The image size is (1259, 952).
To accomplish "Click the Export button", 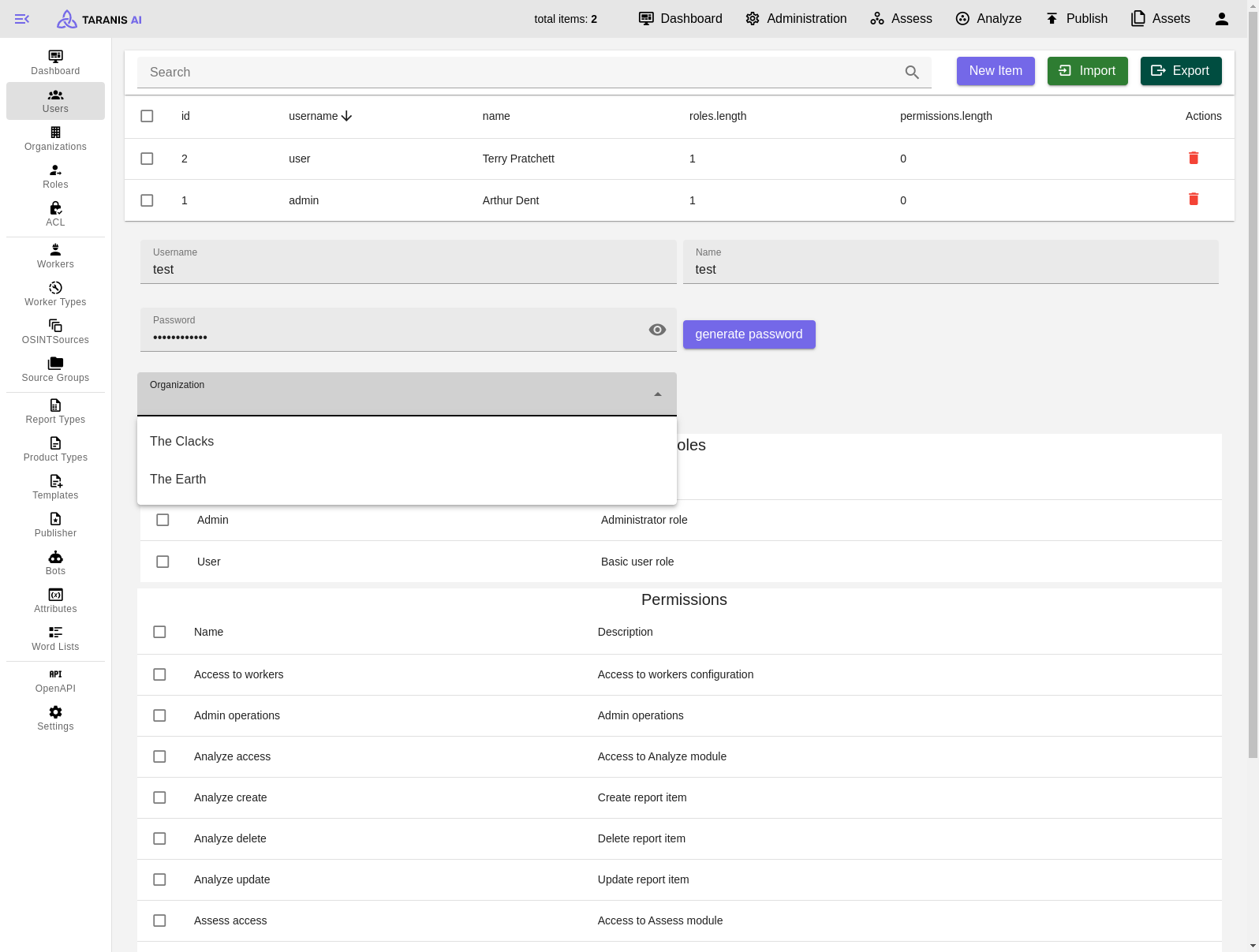I will tap(1181, 71).
